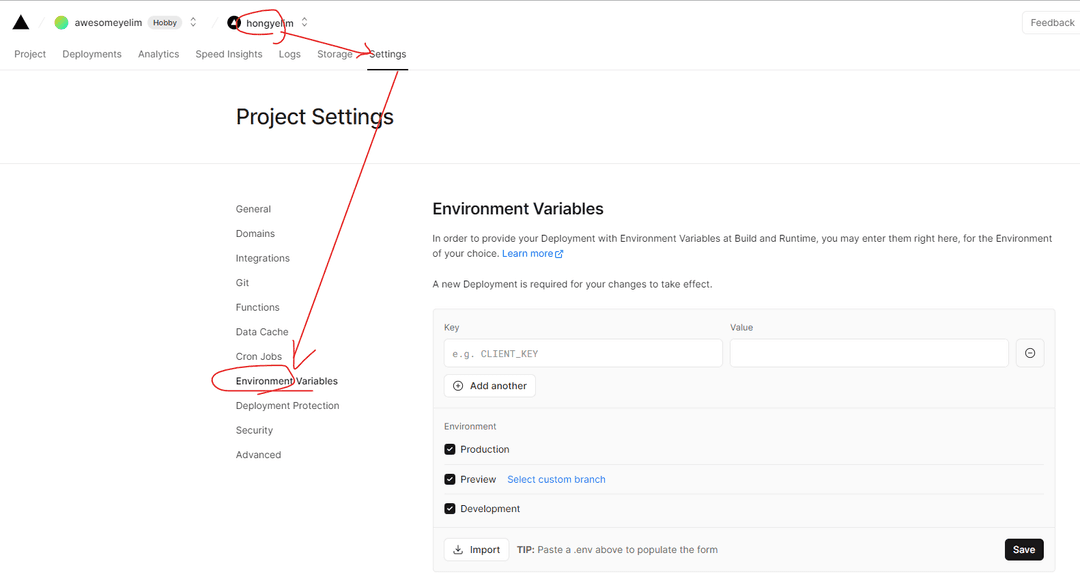The image size is (1080, 579).
Task: Open the hongyelim project switcher chevrons
Action: tap(304, 23)
